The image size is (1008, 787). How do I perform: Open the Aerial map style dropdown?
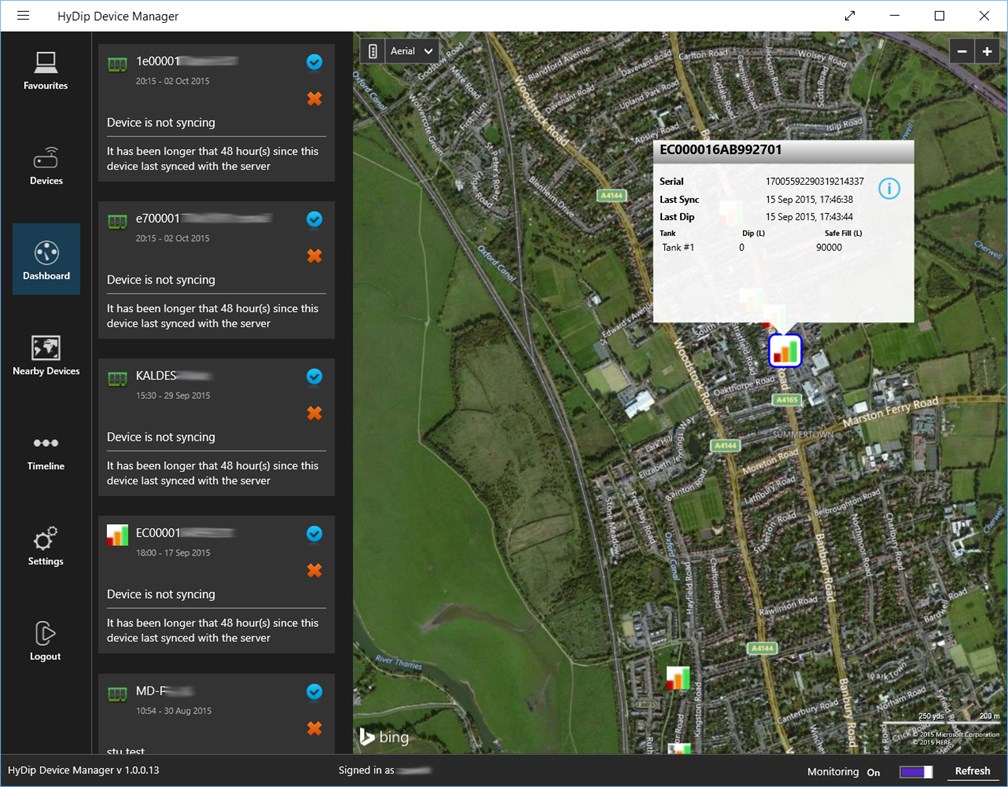[x=411, y=51]
